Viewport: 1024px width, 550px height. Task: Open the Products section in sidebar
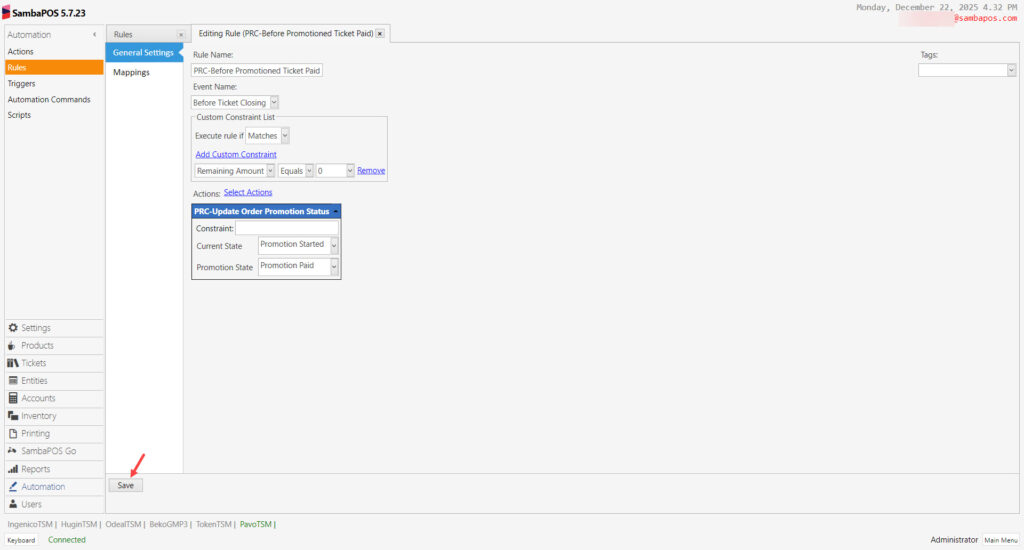coord(37,346)
